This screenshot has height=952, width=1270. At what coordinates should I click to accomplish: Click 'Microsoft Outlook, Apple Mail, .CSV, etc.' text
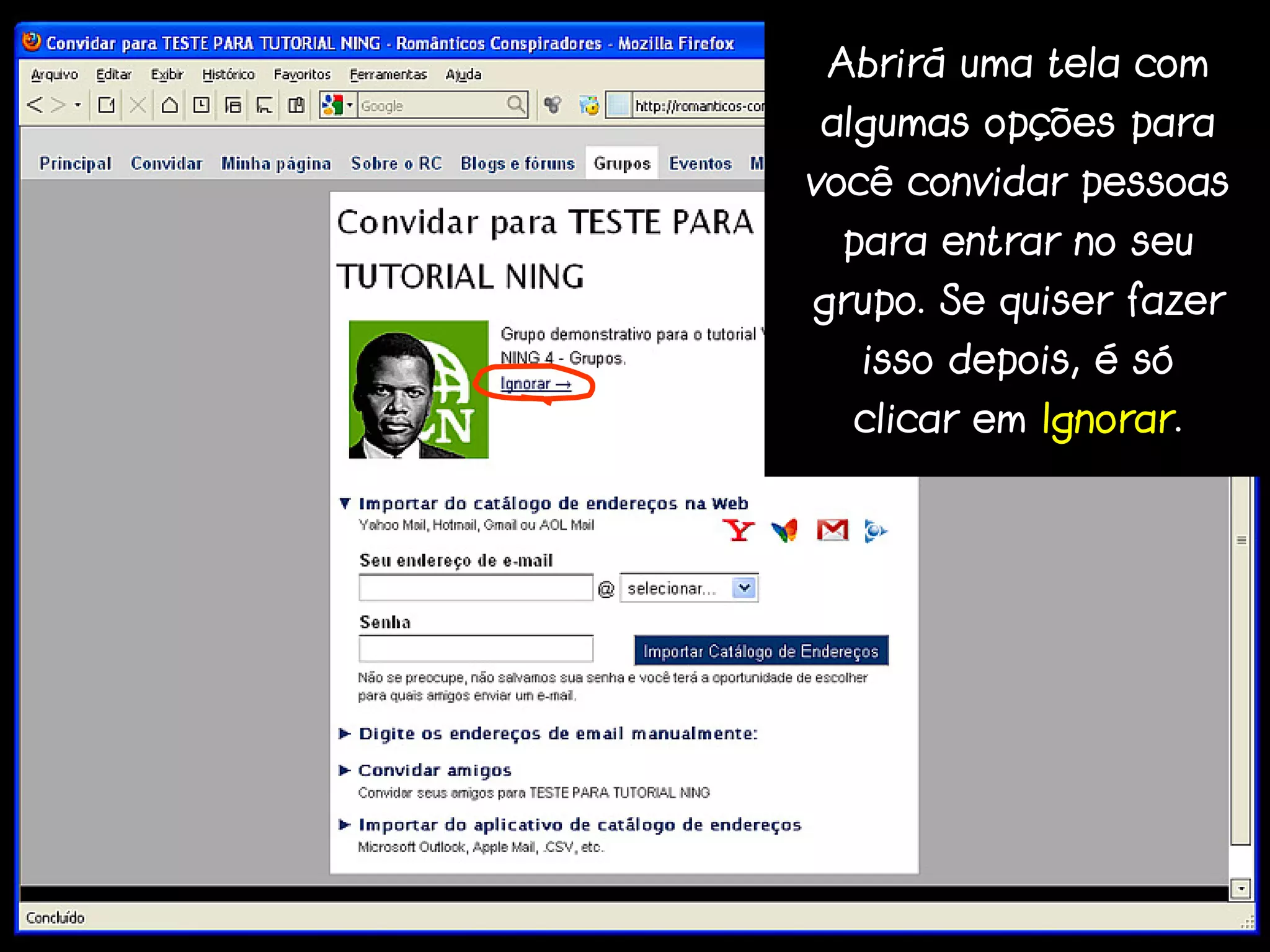click(x=481, y=847)
